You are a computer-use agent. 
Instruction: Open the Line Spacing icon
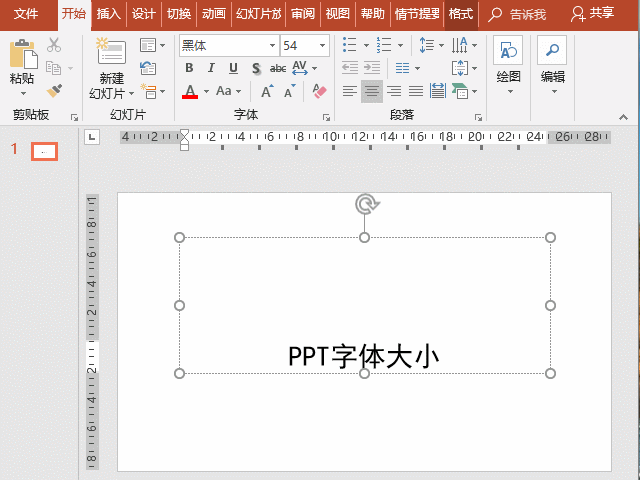point(427,45)
